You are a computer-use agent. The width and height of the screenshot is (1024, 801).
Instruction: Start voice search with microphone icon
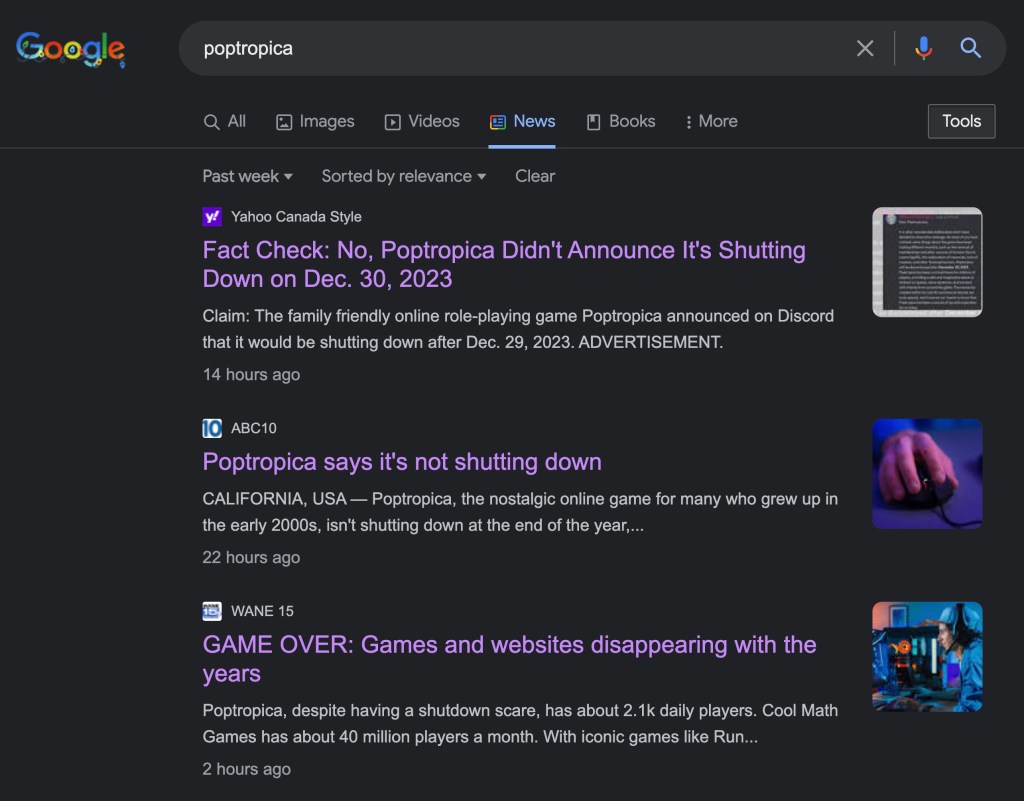[x=923, y=48]
